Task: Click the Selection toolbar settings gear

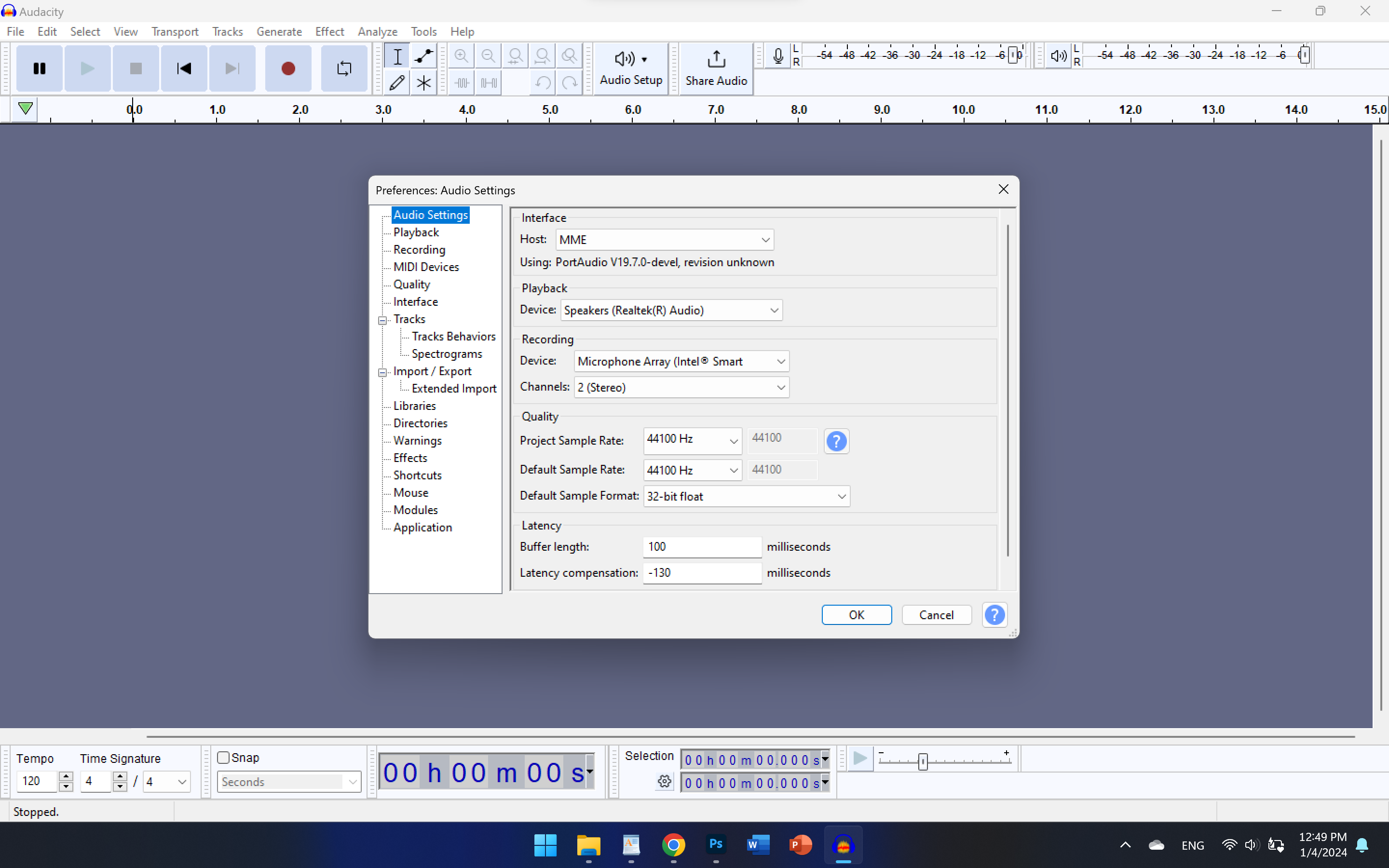Action: [x=664, y=781]
